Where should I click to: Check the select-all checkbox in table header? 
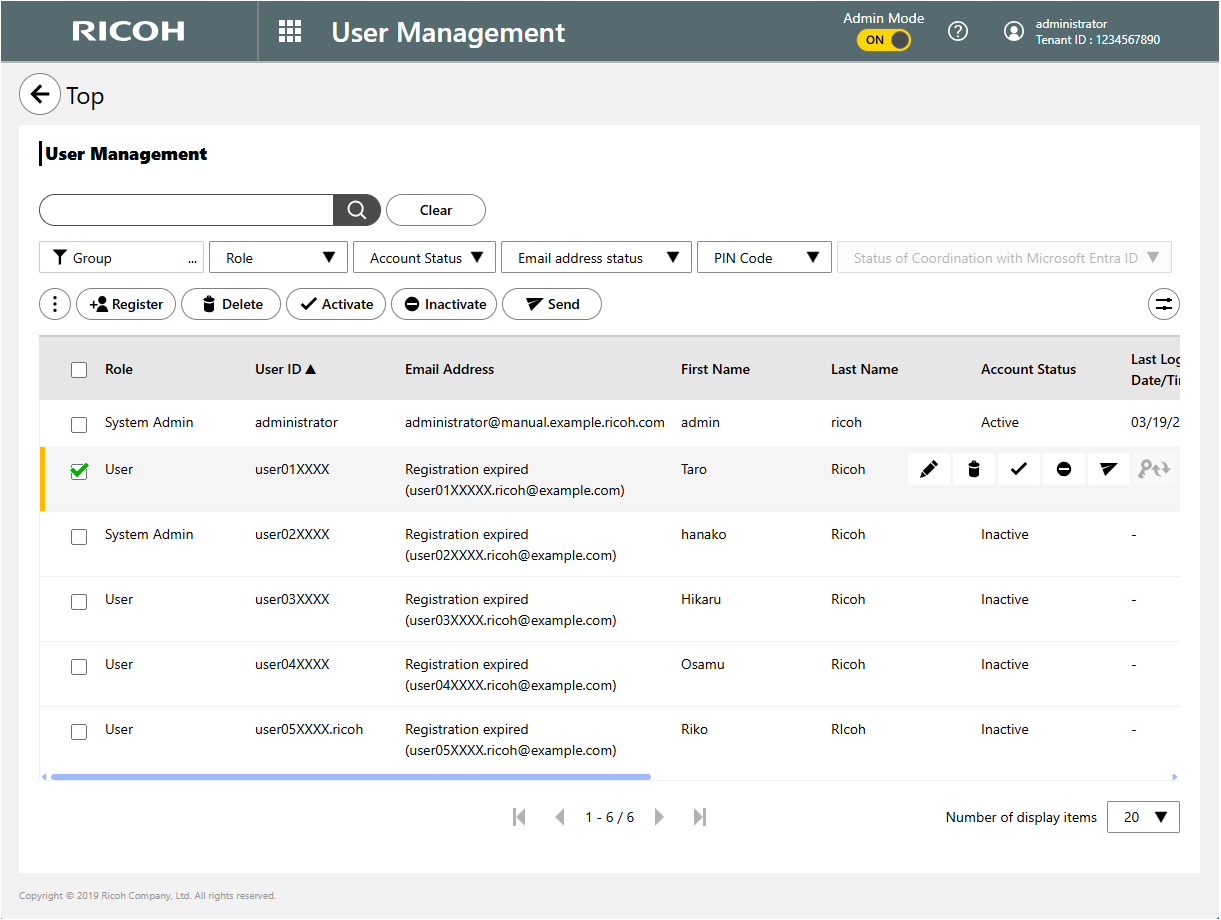coord(79,370)
